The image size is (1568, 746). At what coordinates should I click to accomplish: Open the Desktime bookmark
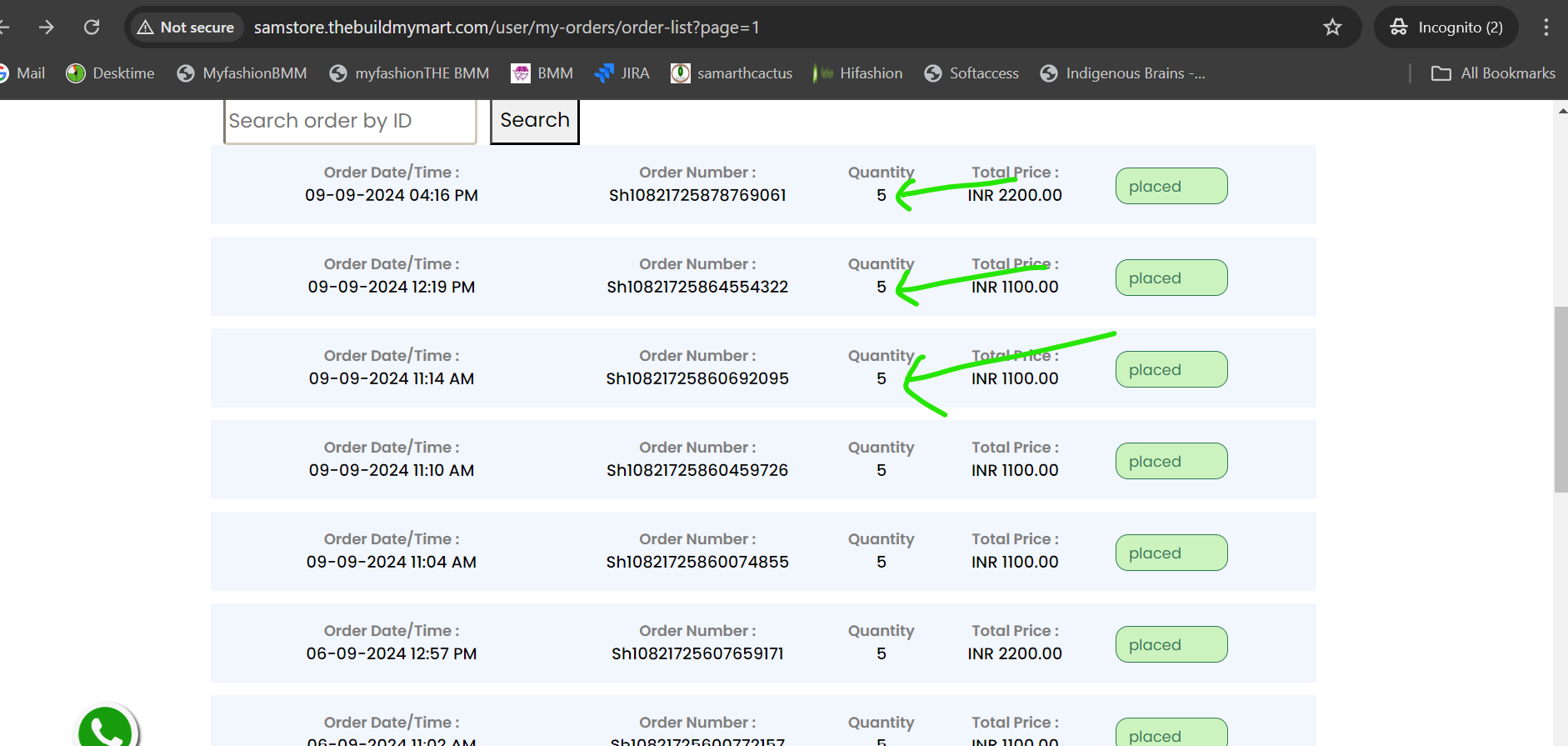coord(110,73)
